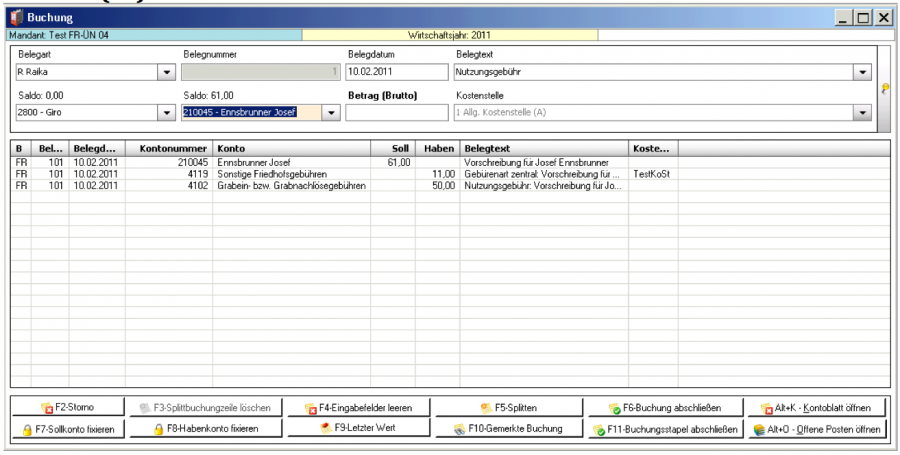Click F11-Buchungsstapel abschließen button
This screenshot has height=455, width=900.
point(665,429)
